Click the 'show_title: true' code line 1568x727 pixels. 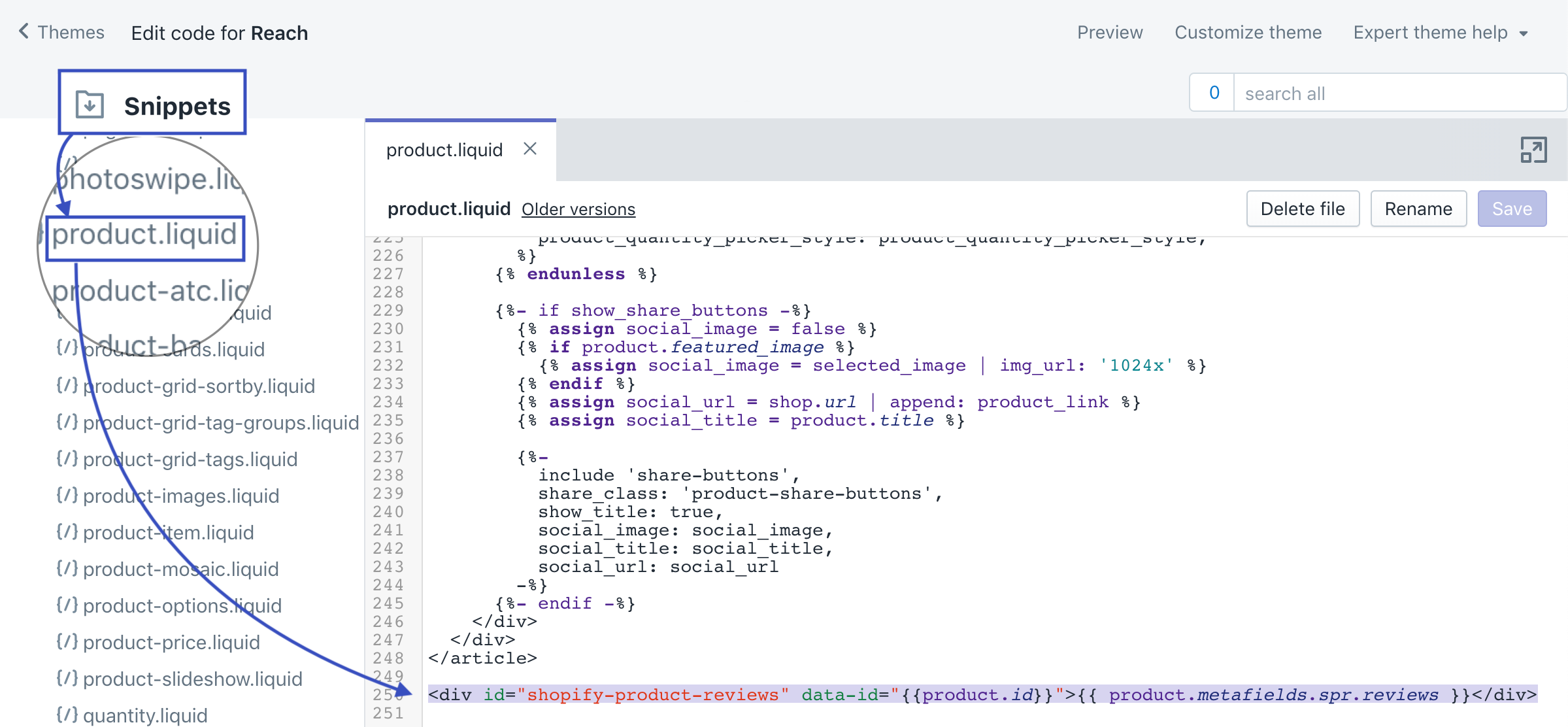click(x=630, y=512)
